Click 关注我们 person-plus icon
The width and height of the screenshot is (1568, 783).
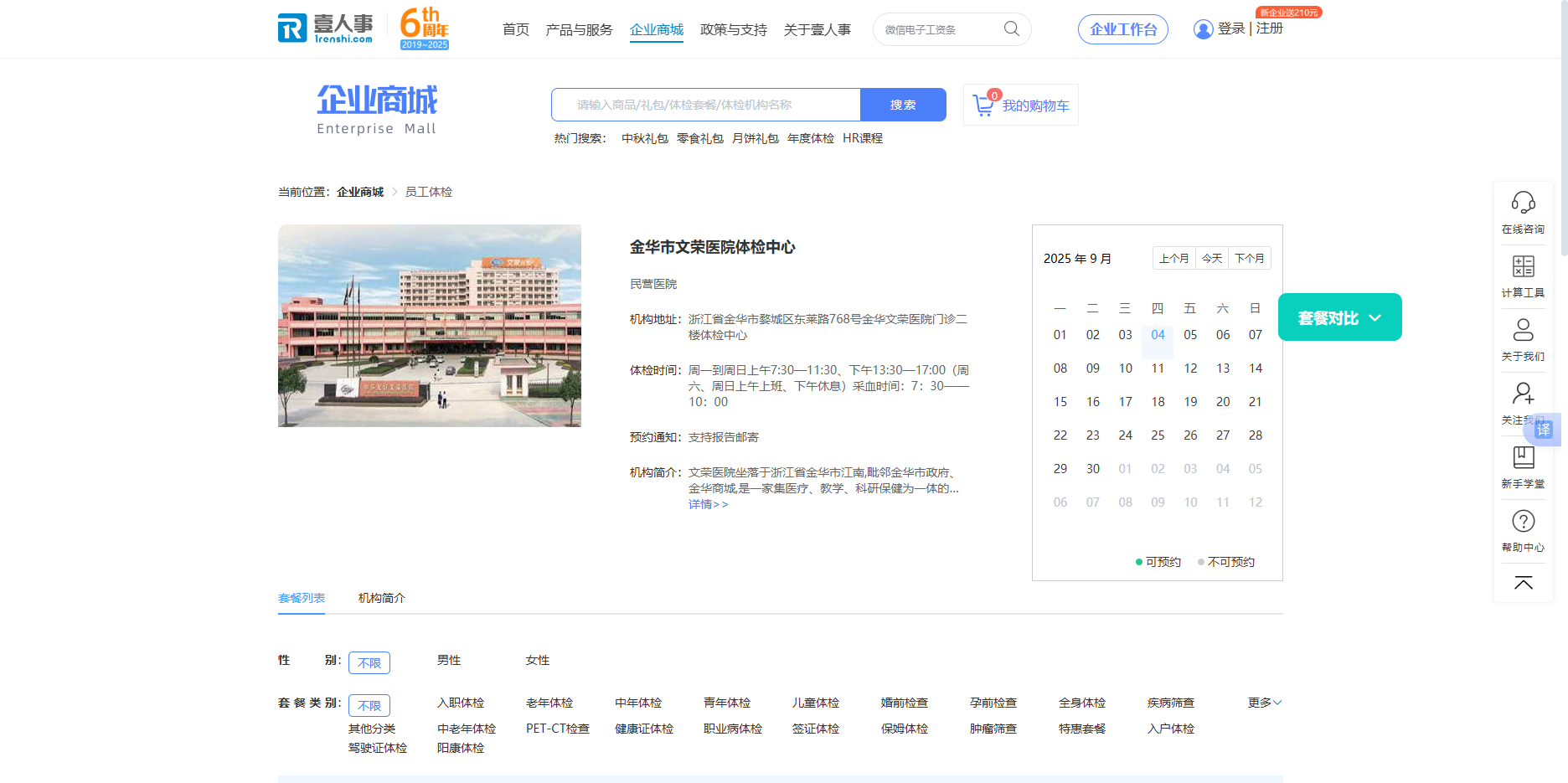pyautogui.click(x=1523, y=394)
